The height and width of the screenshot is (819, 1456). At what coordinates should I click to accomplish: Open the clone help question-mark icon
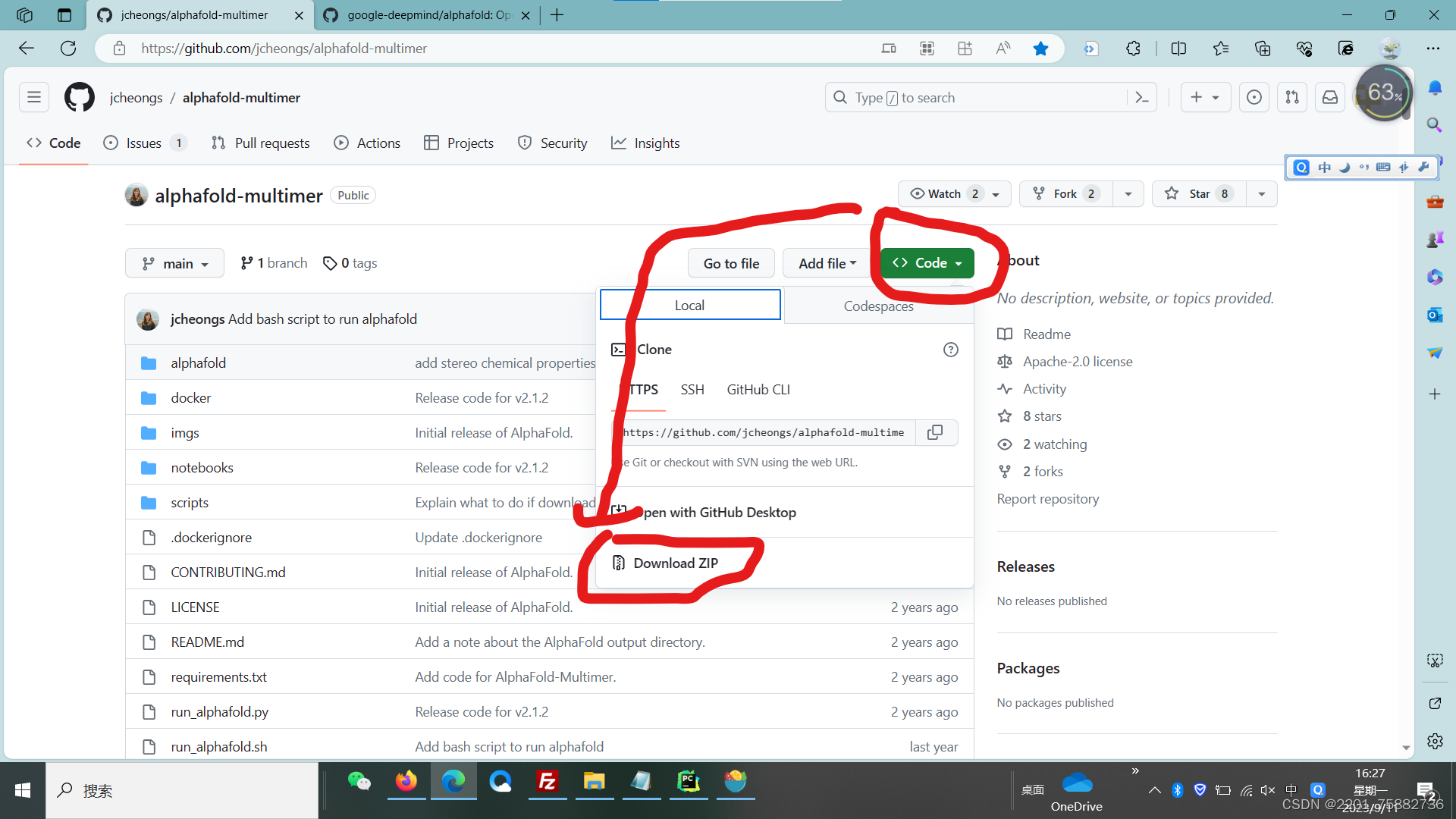pyautogui.click(x=950, y=350)
